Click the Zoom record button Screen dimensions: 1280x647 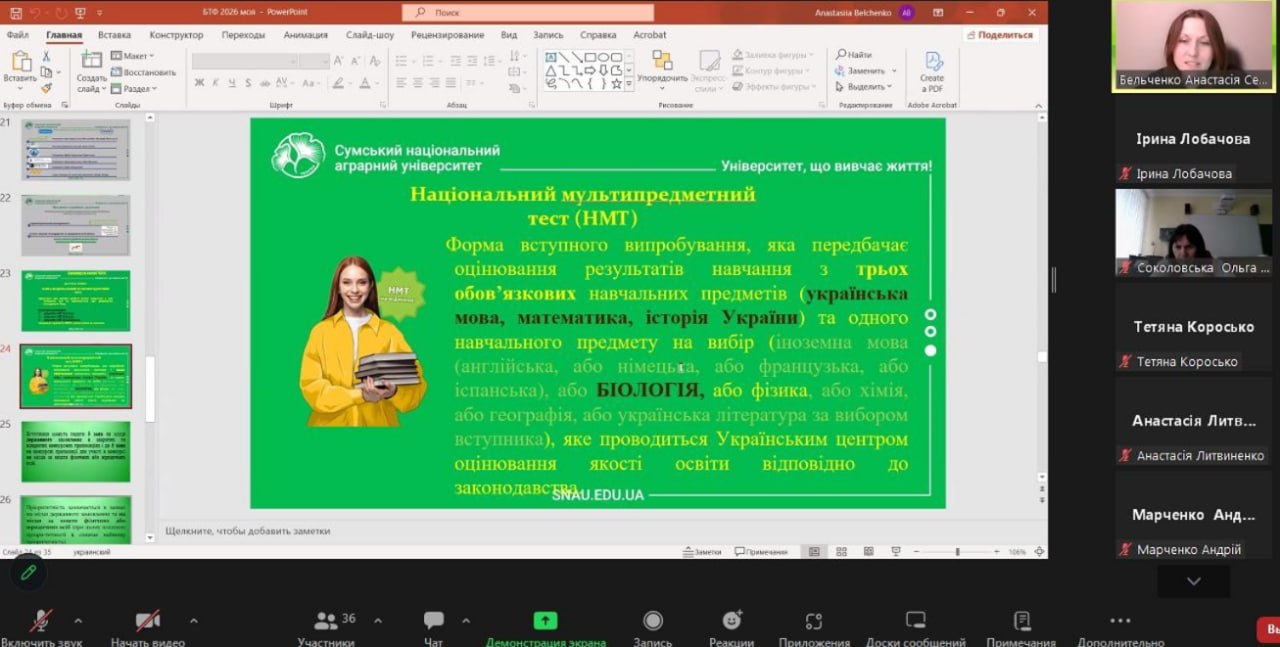point(652,621)
